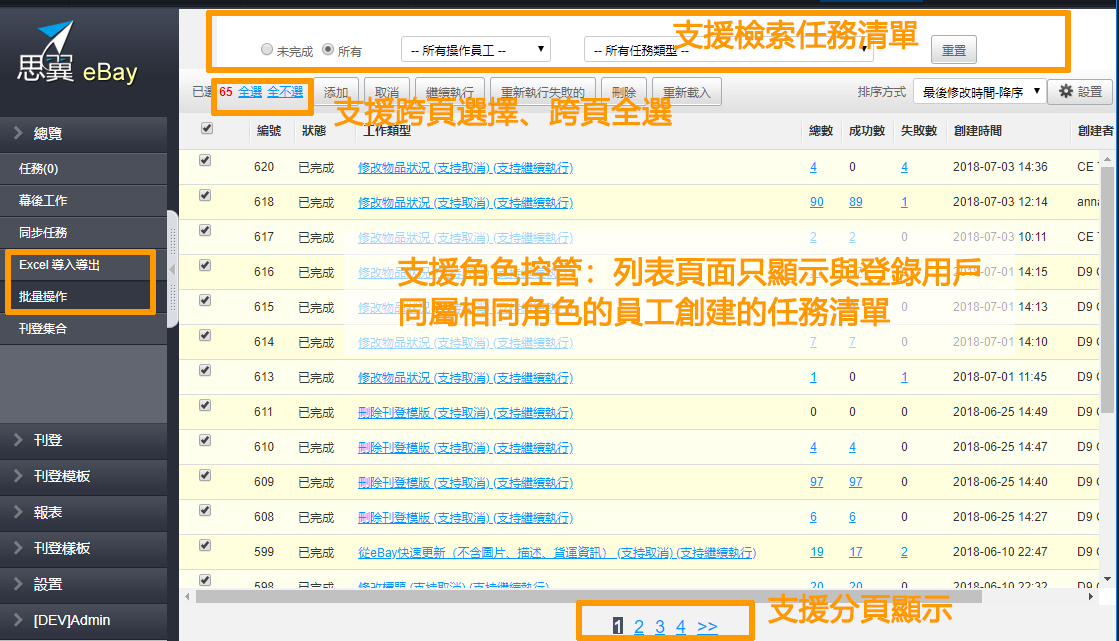Uncheck the checkbox for task 599
This screenshot has height=641, width=1119.
205,545
